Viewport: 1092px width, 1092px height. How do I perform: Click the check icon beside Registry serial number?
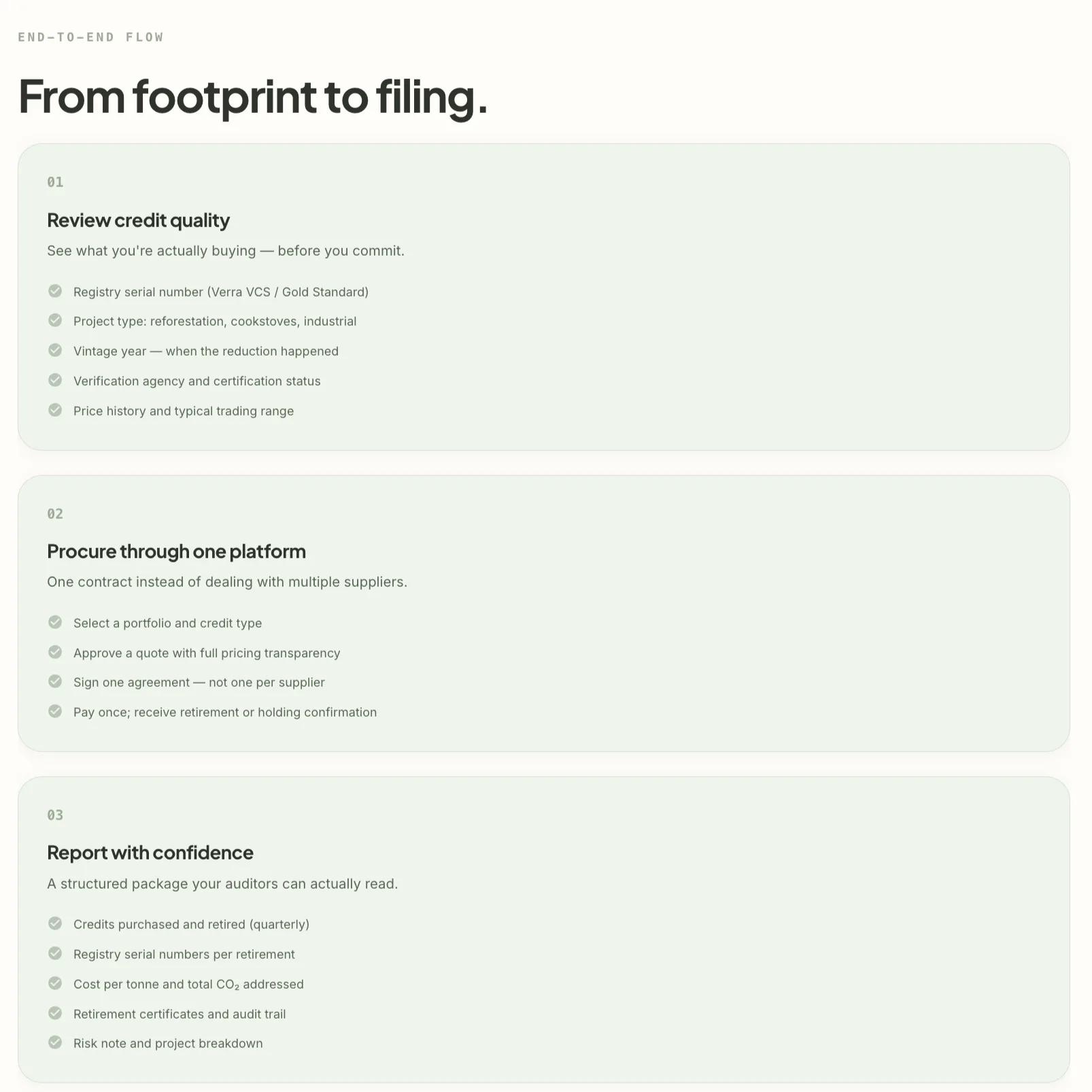(x=55, y=291)
